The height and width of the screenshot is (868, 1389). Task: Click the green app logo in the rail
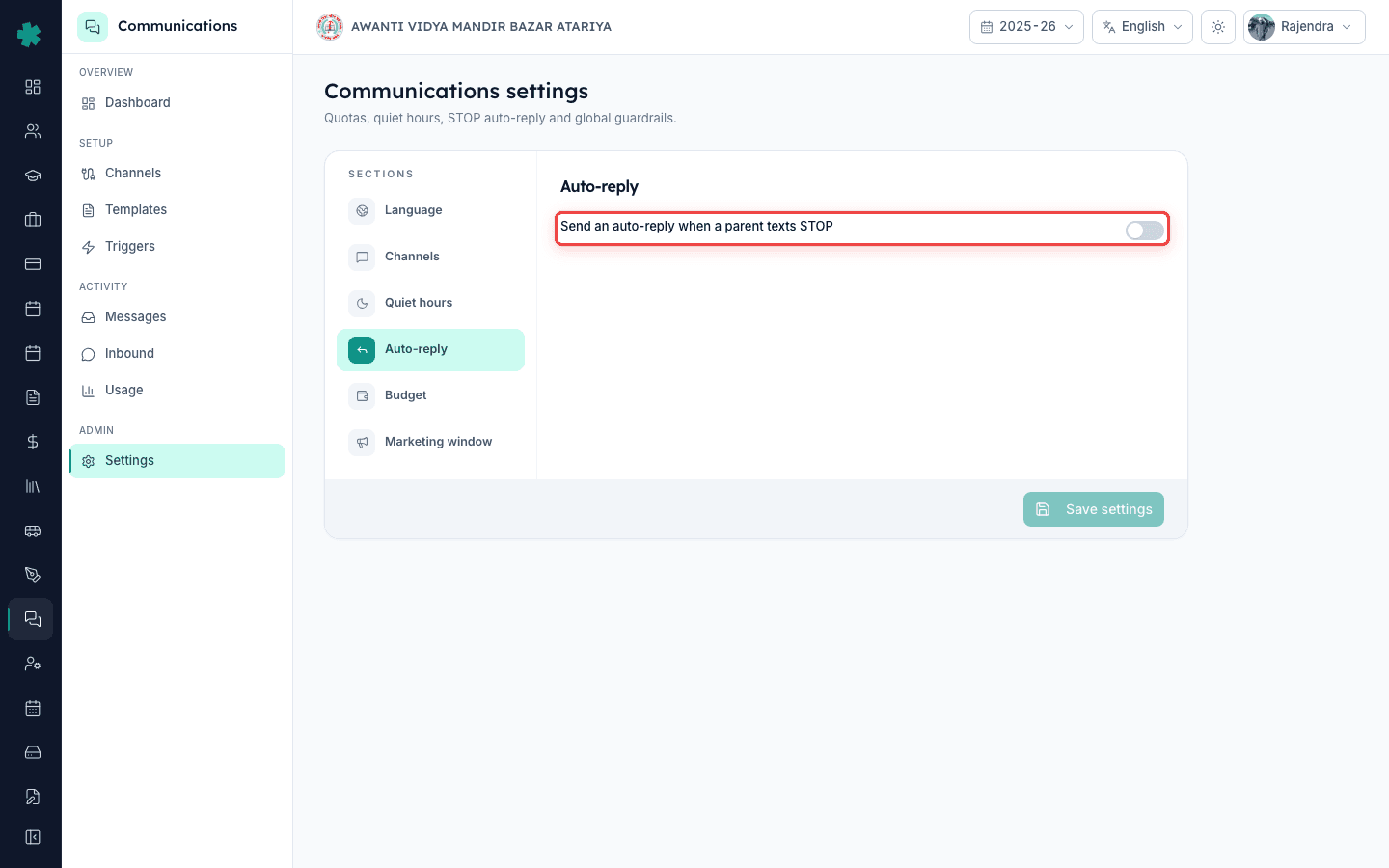tap(30, 35)
